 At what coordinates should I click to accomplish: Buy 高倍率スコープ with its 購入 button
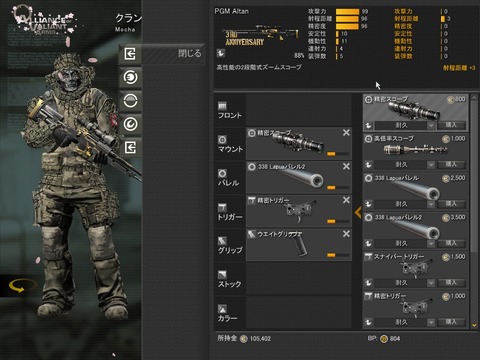pyautogui.click(x=451, y=164)
